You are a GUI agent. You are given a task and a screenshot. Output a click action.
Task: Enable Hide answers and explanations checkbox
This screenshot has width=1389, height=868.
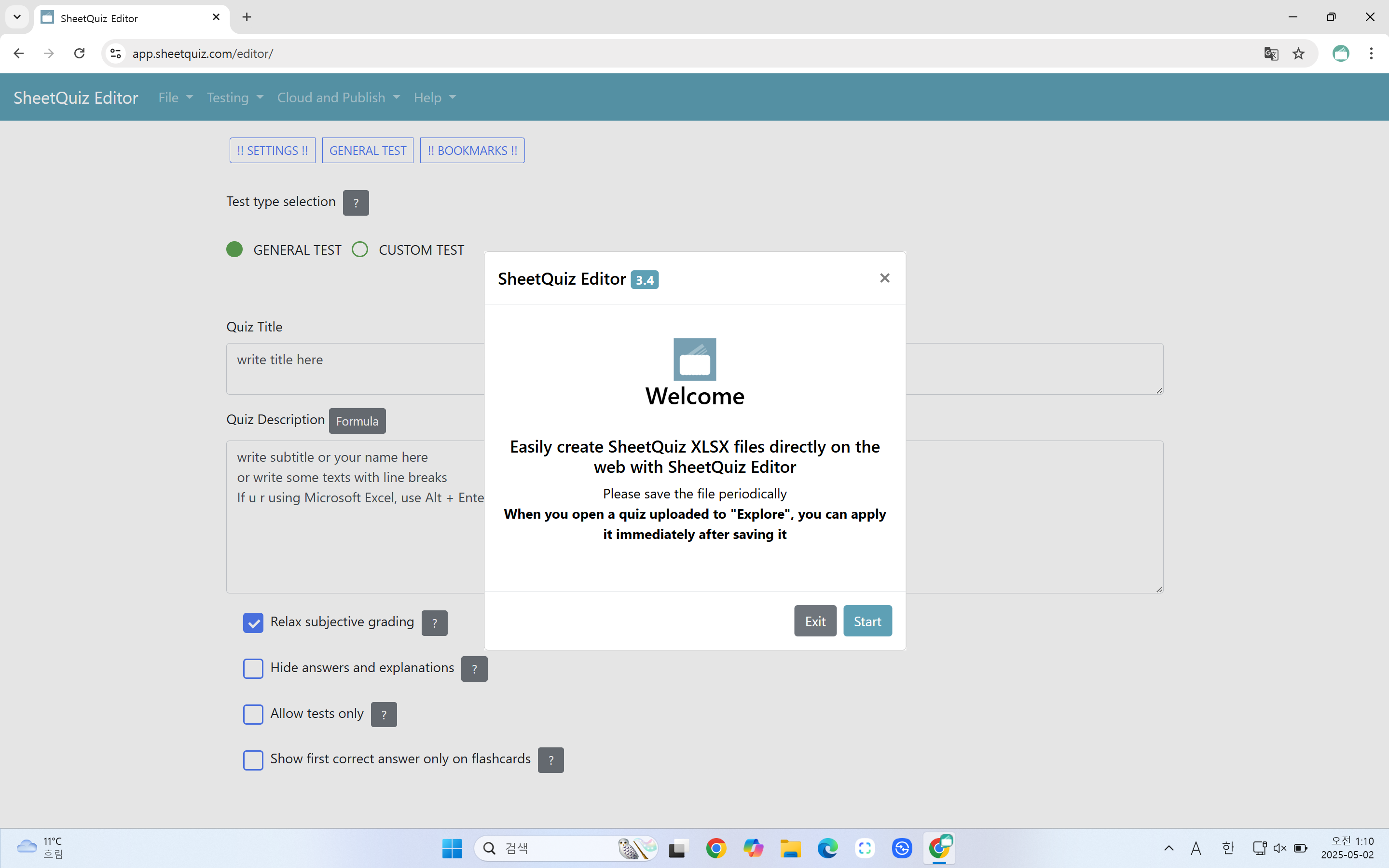pyautogui.click(x=253, y=669)
